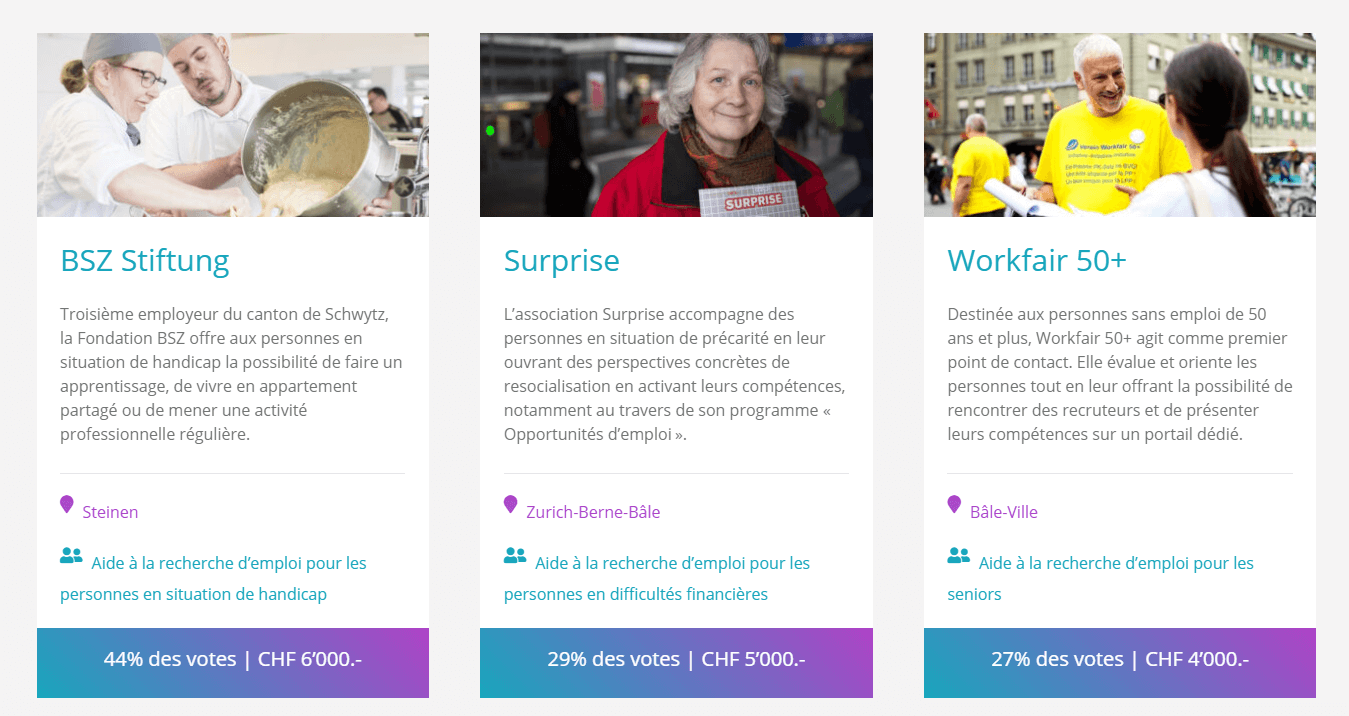Select the Zurich-Berne-Bâle location text
Image resolution: width=1349 pixels, height=716 pixels.
593,512
